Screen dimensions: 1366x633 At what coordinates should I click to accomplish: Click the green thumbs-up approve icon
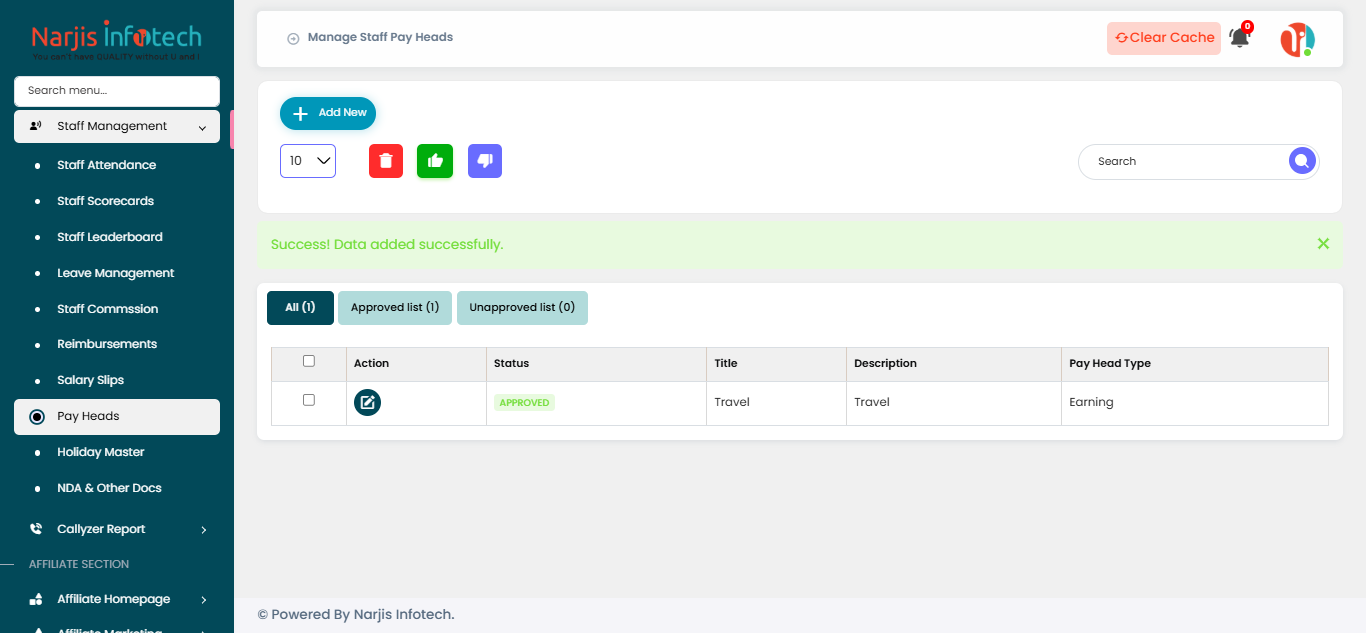tap(435, 161)
